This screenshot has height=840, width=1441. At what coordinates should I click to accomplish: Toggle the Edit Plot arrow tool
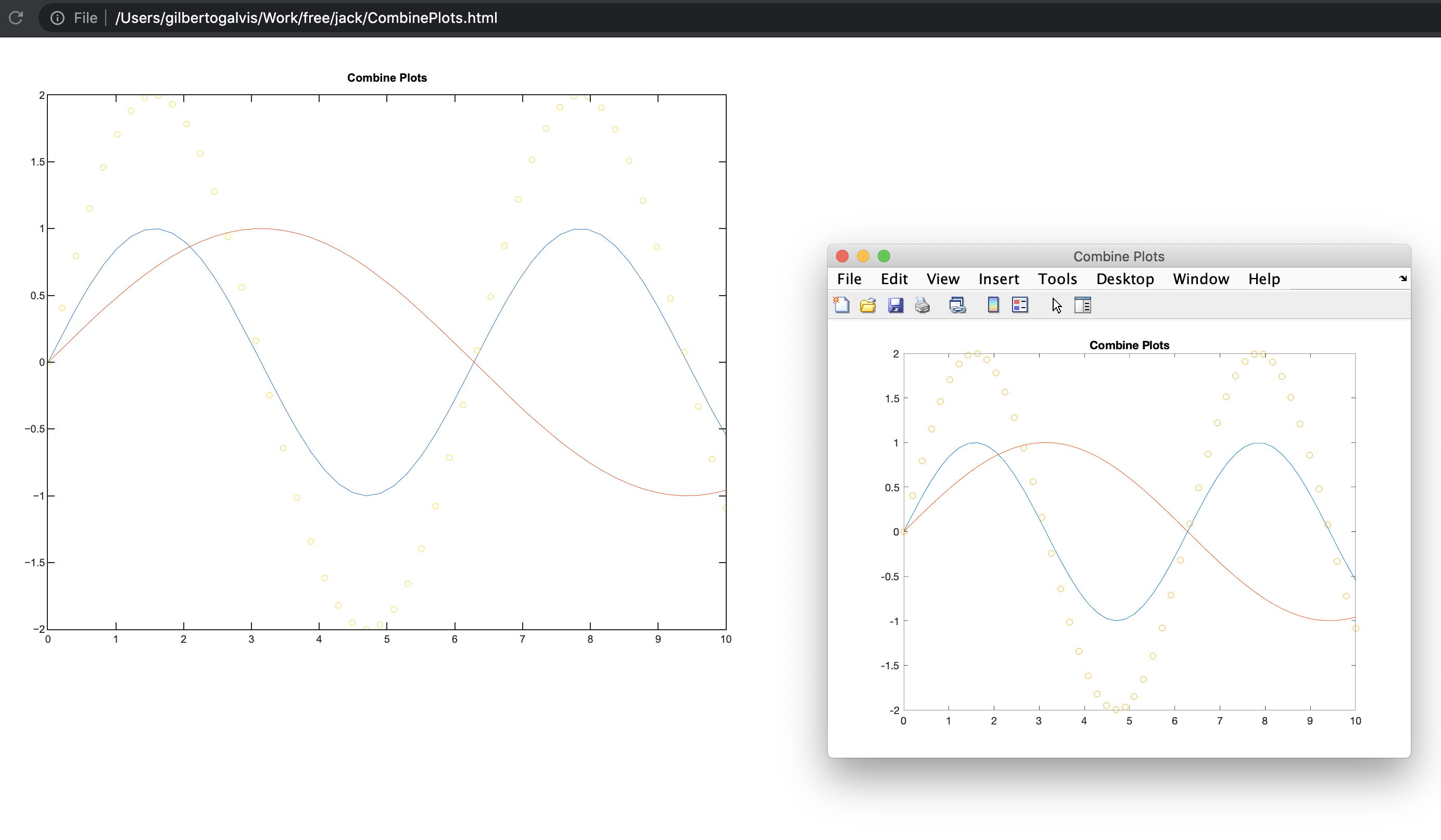click(1056, 306)
